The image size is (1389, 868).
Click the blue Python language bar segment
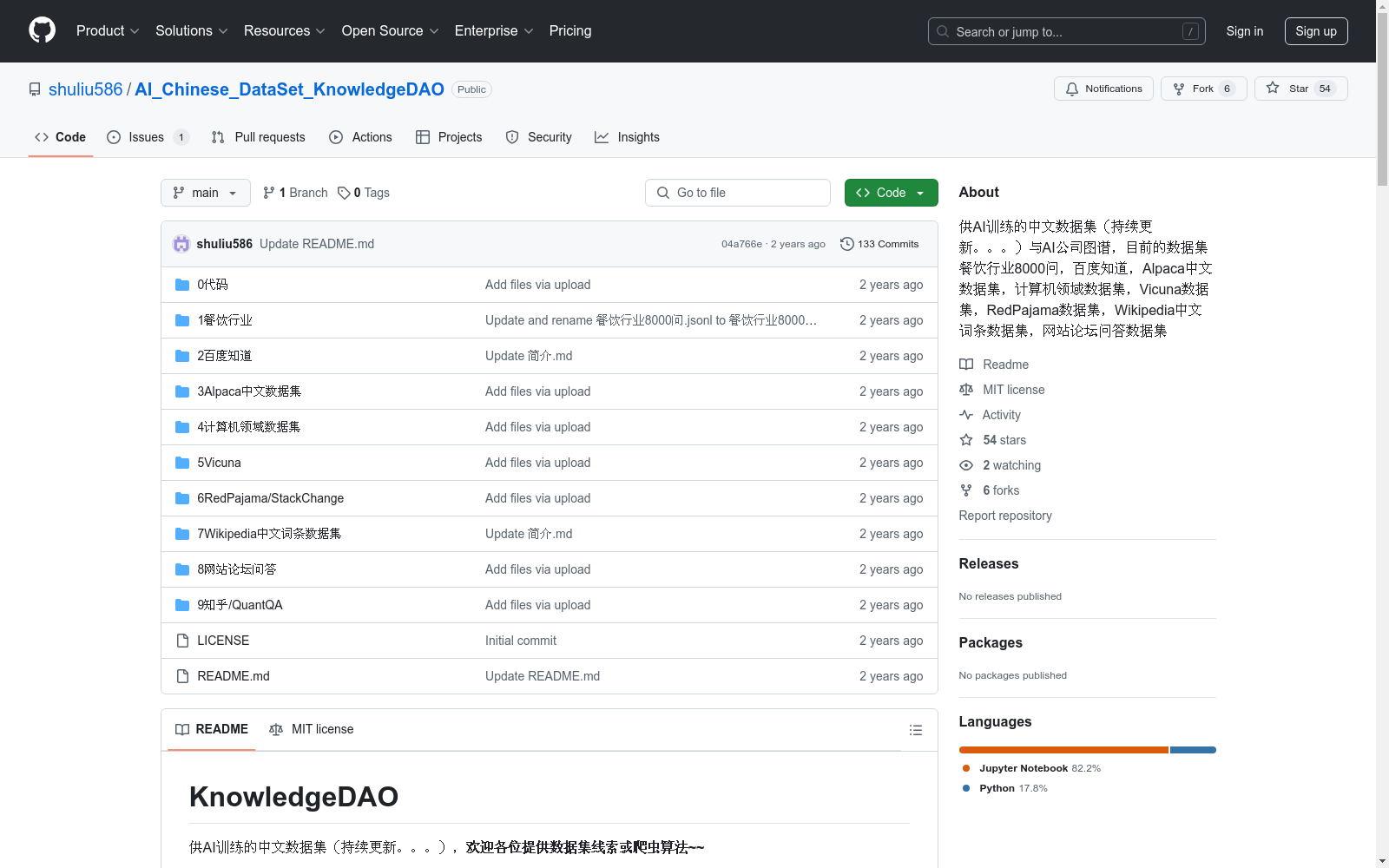[1193, 750]
